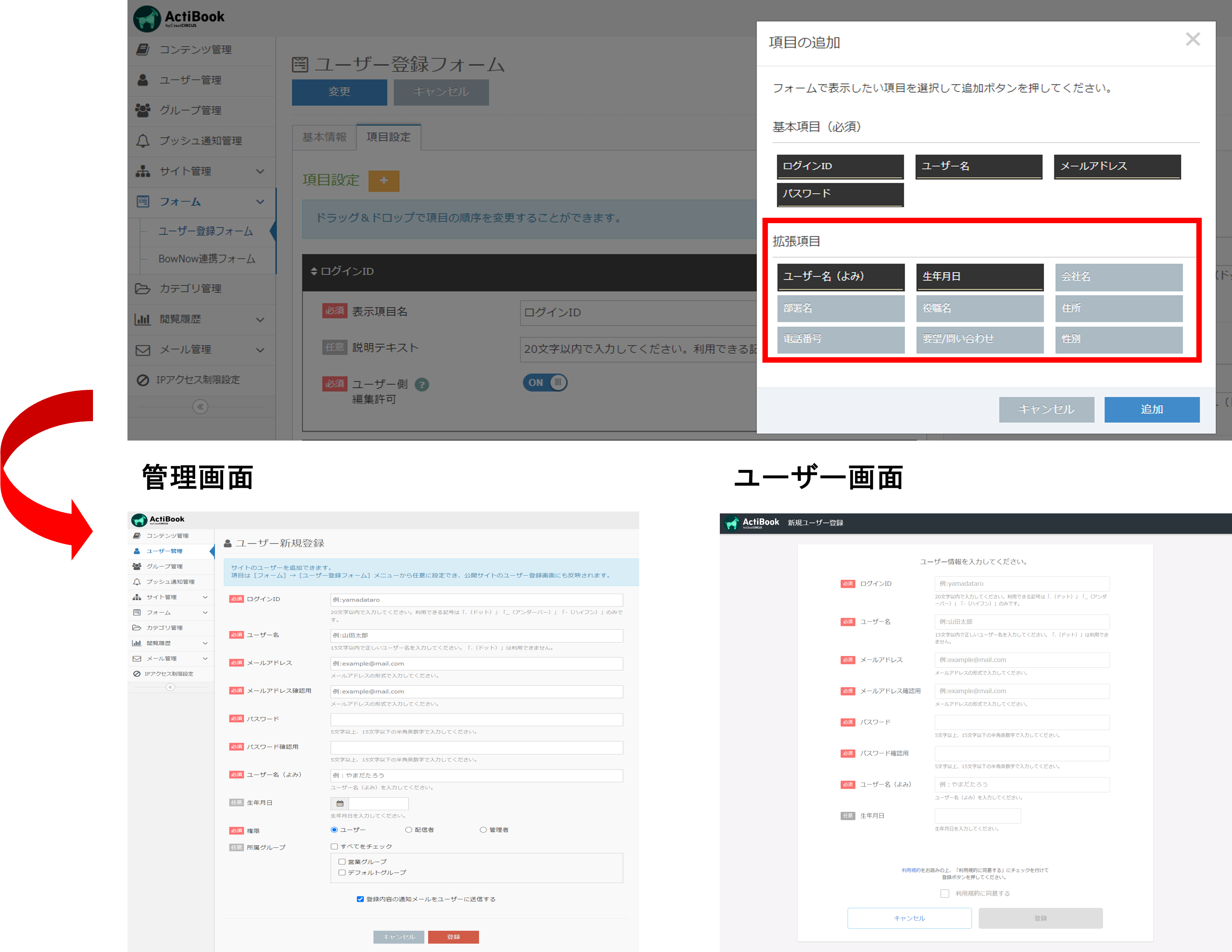Open コンテンツ管理 book icon in top sidebar
The width and height of the screenshot is (1232, 952).
143,50
